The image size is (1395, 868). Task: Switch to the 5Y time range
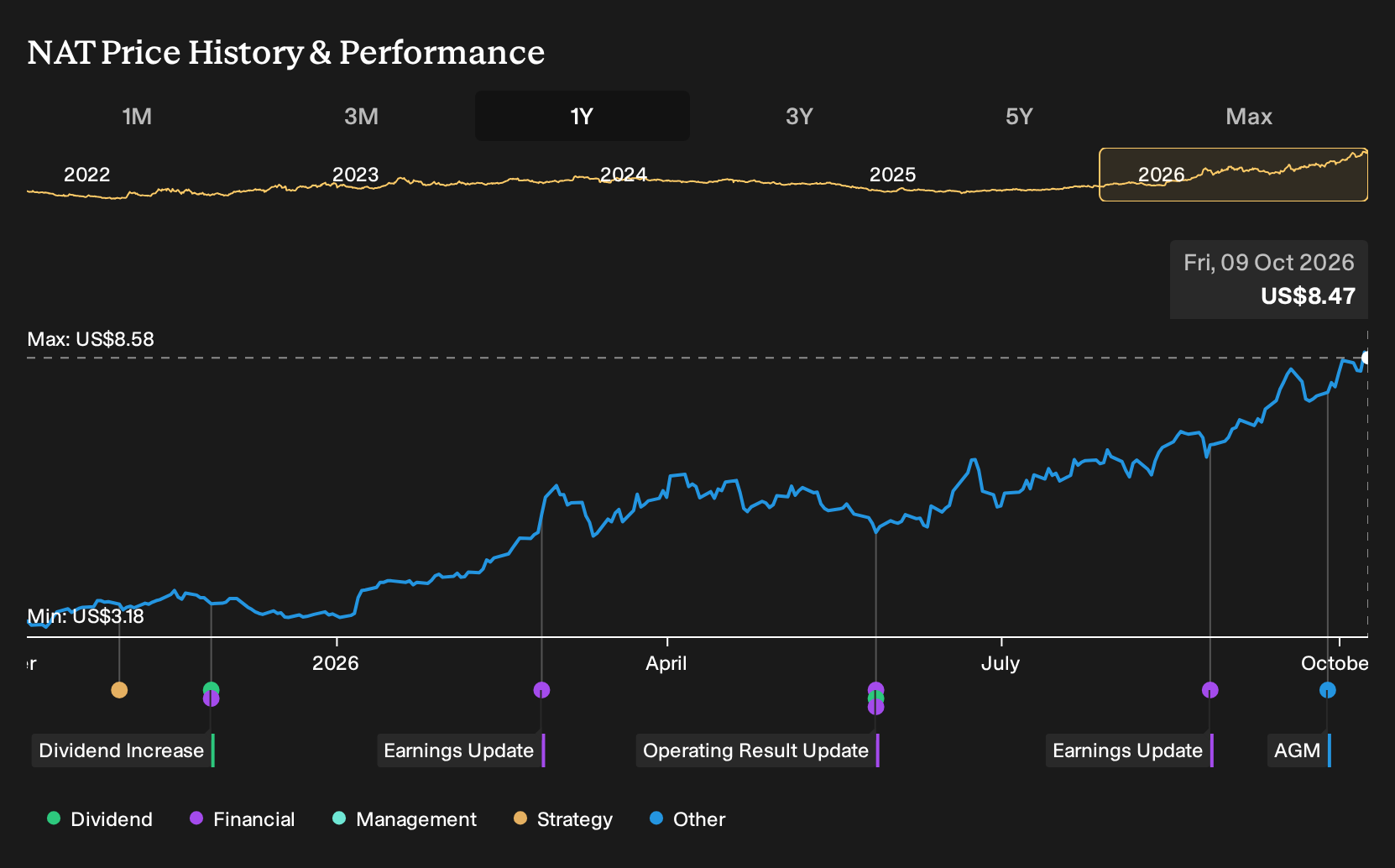[1019, 116]
